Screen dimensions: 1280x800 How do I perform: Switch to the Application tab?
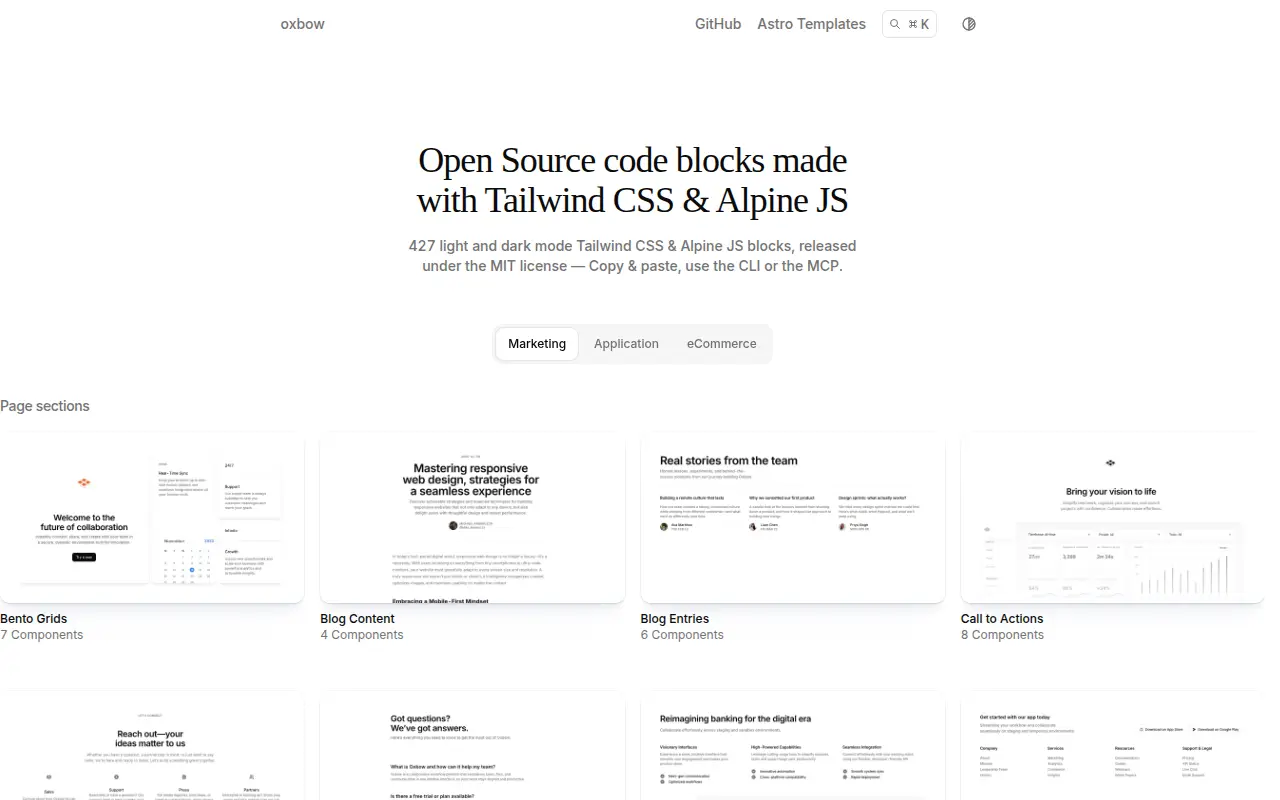626,344
